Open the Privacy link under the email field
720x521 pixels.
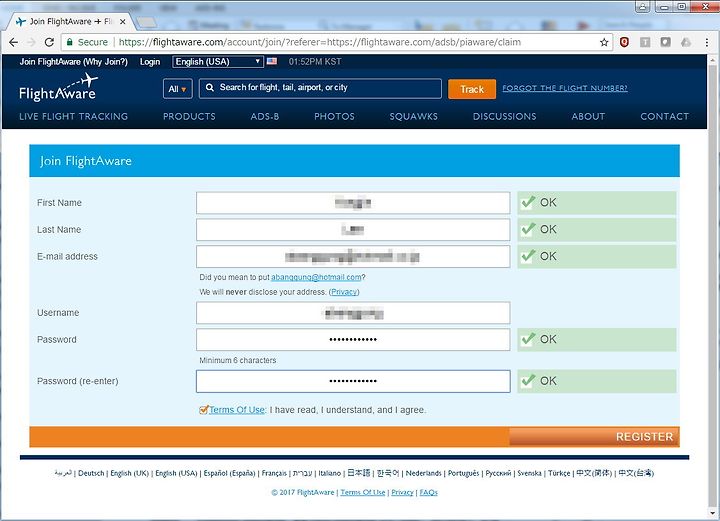pos(344,292)
